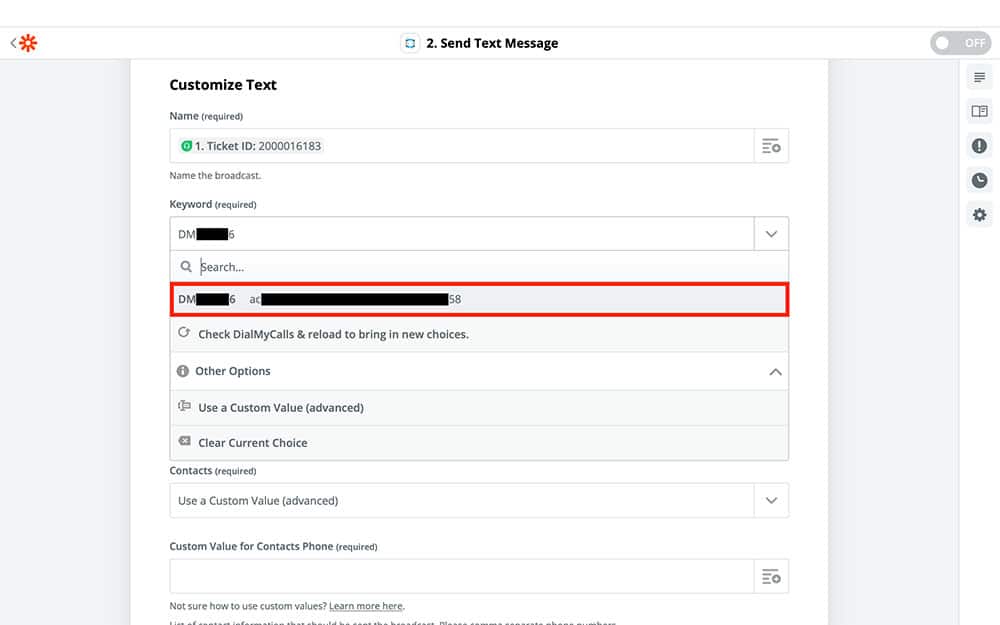Viewport: 1000px width, 625px height.
Task: Select the highlighted DM keyword option
Action: coord(478,299)
